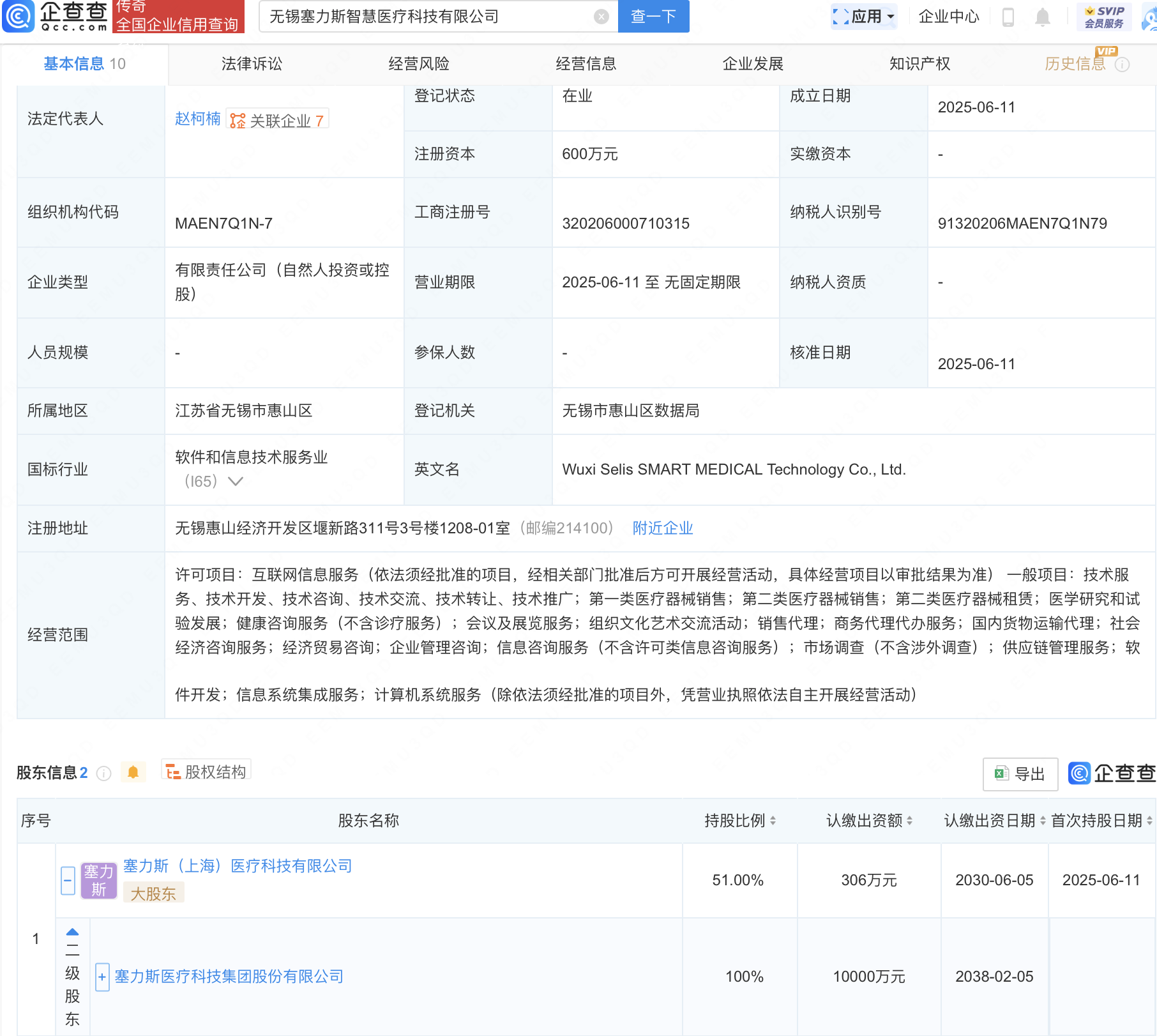Click 无锡市惠山区数据局 registrar text

click(x=631, y=411)
